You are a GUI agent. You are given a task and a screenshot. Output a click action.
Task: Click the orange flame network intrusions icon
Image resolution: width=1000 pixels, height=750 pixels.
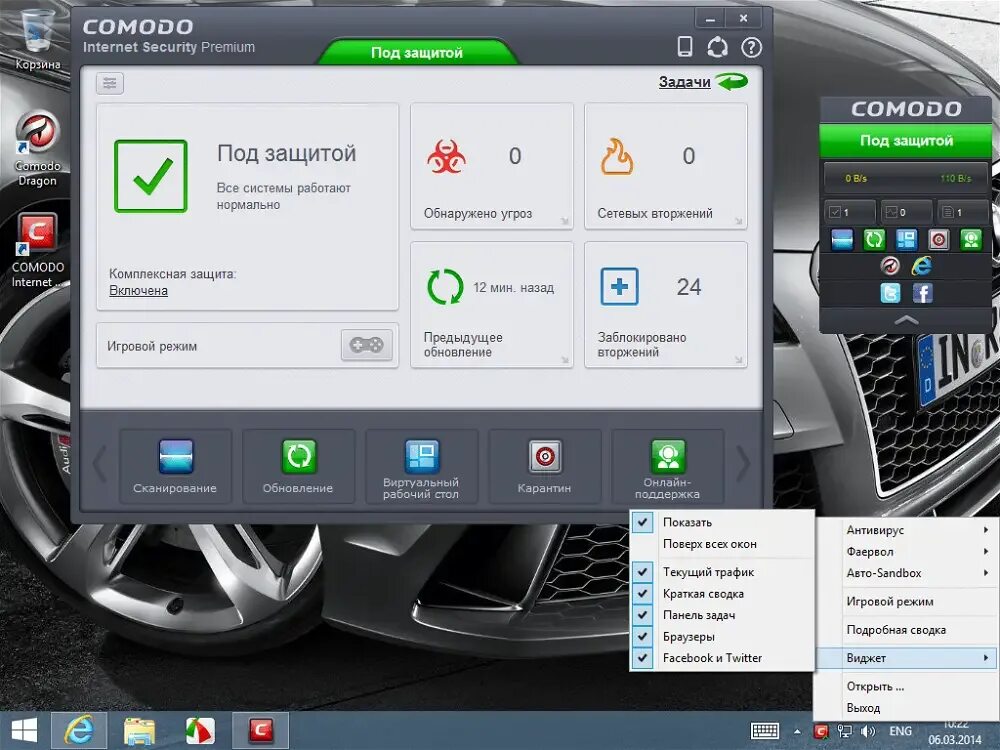[617, 157]
